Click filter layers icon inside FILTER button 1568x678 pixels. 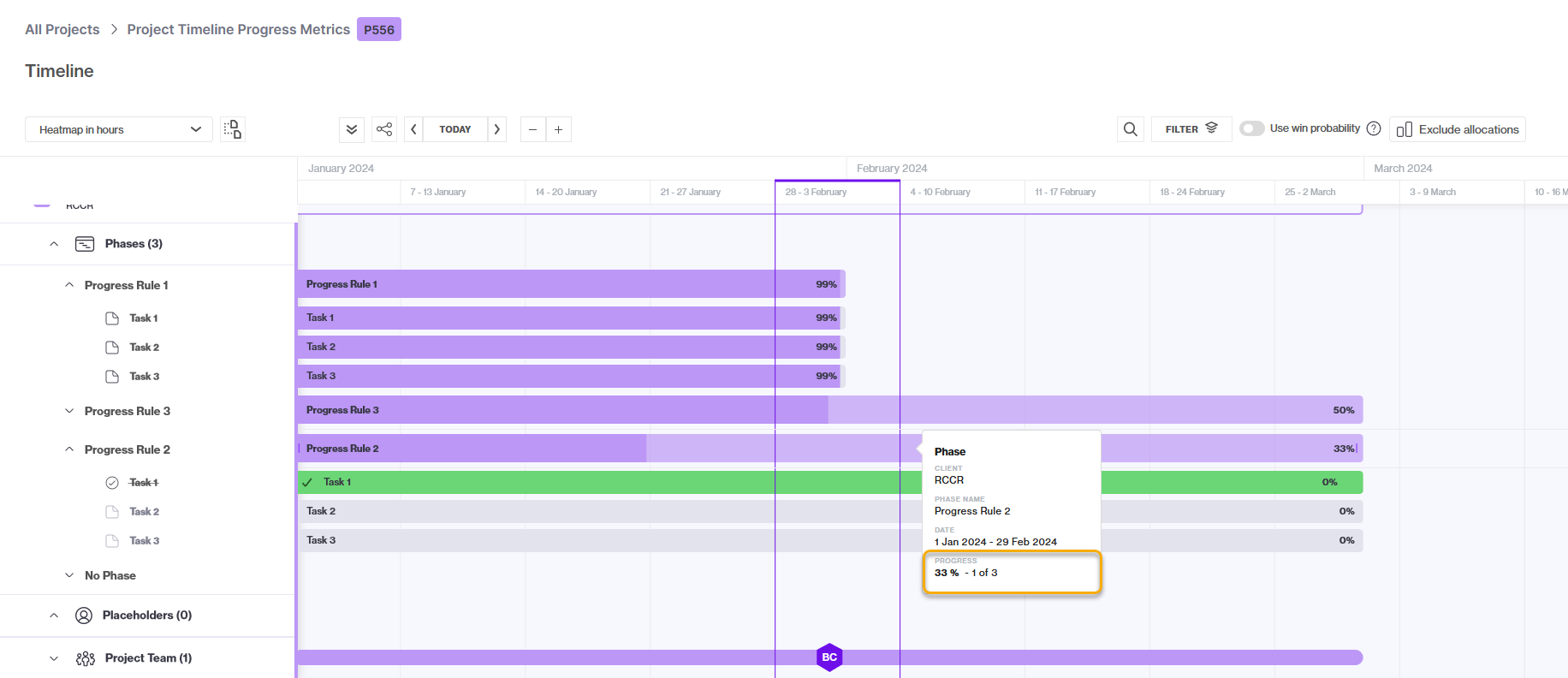tap(1211, 128)
